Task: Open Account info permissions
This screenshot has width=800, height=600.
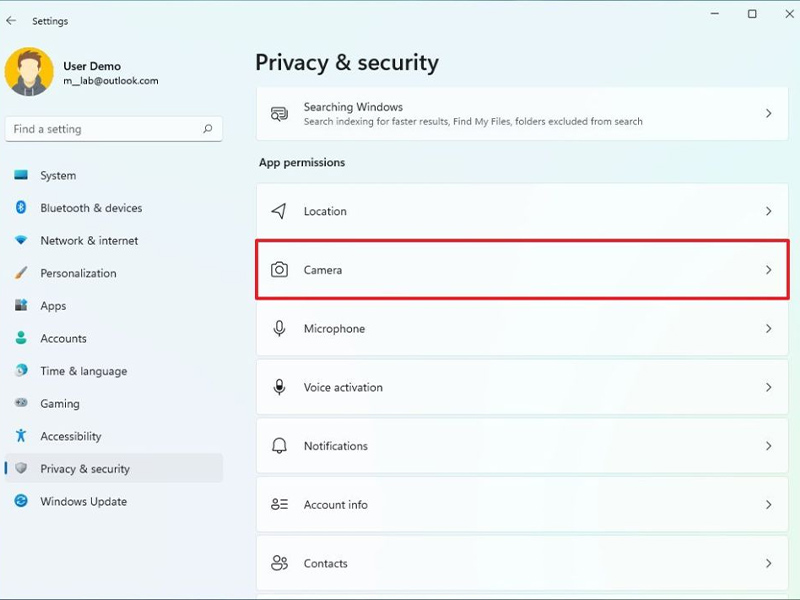Action: [x=522, y=505]
